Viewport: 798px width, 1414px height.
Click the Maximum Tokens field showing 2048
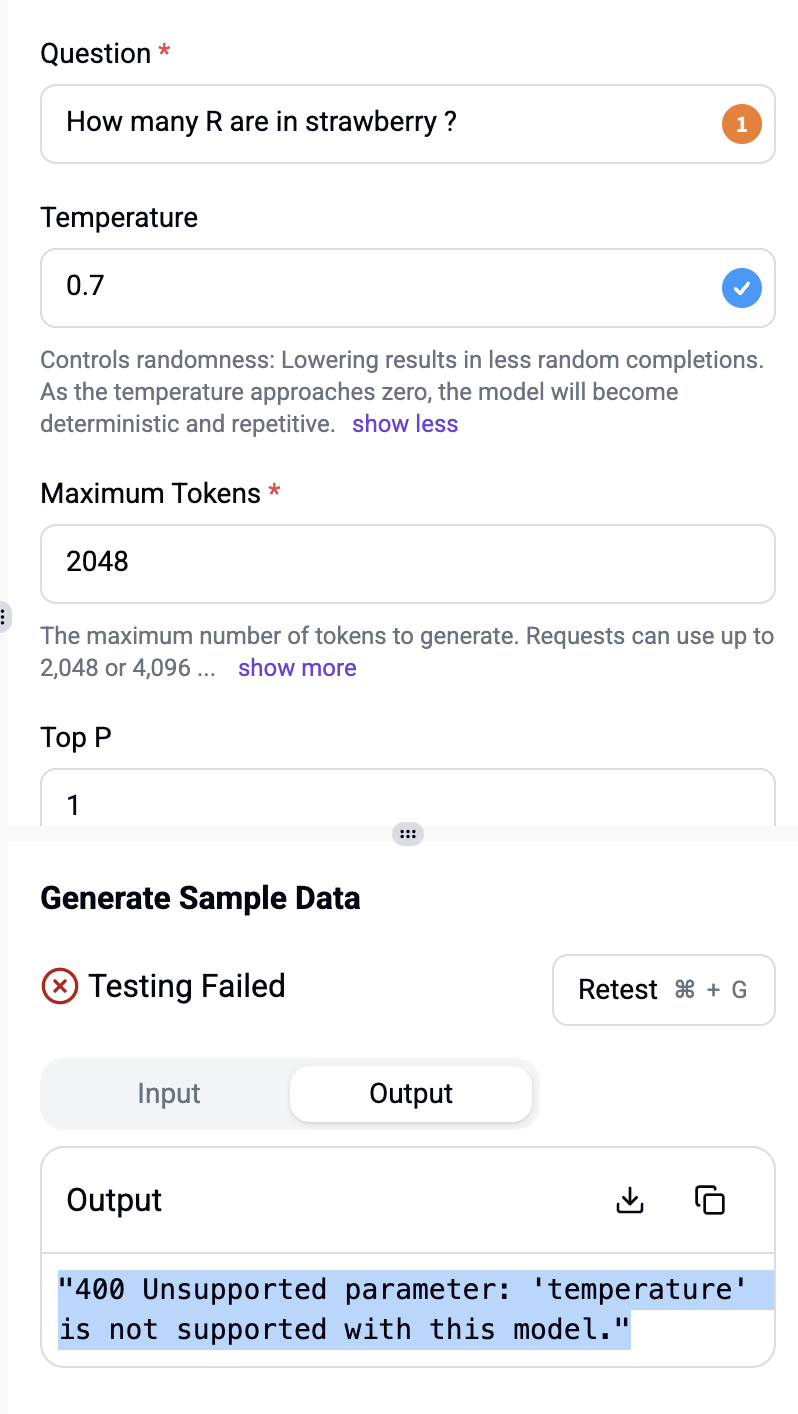408,564
